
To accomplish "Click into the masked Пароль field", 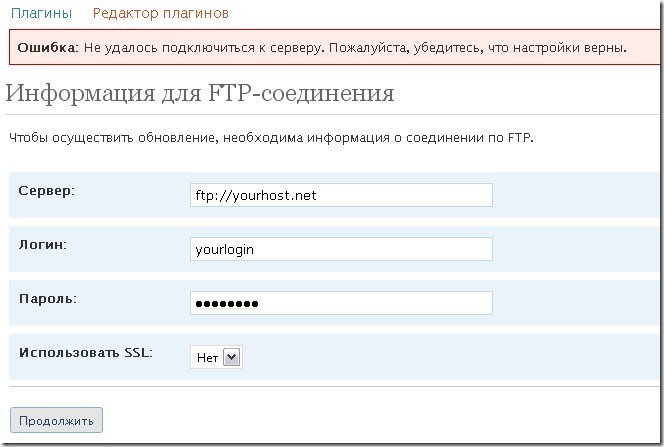I will click(340, 303).
